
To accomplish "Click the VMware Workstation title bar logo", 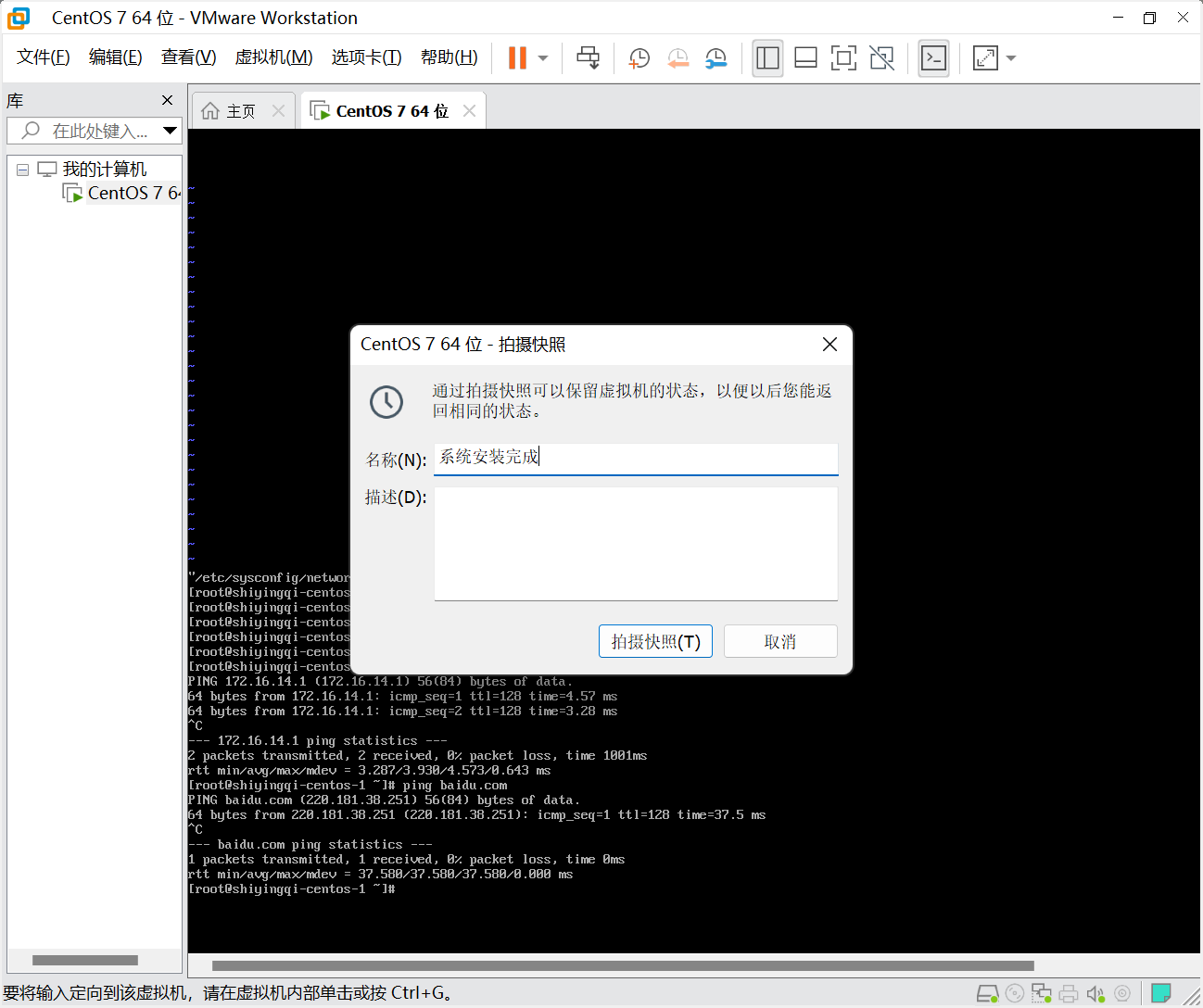I will point(19,18).
